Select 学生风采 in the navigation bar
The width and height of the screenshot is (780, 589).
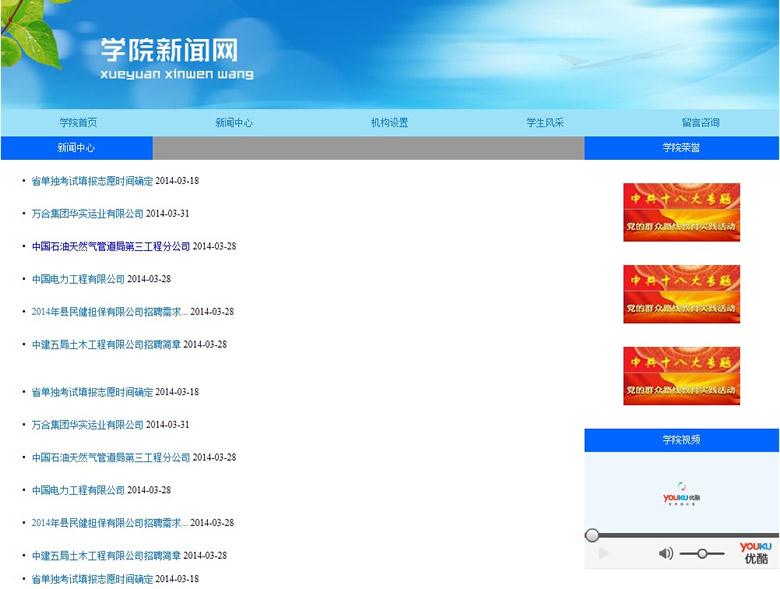(545, 123)
